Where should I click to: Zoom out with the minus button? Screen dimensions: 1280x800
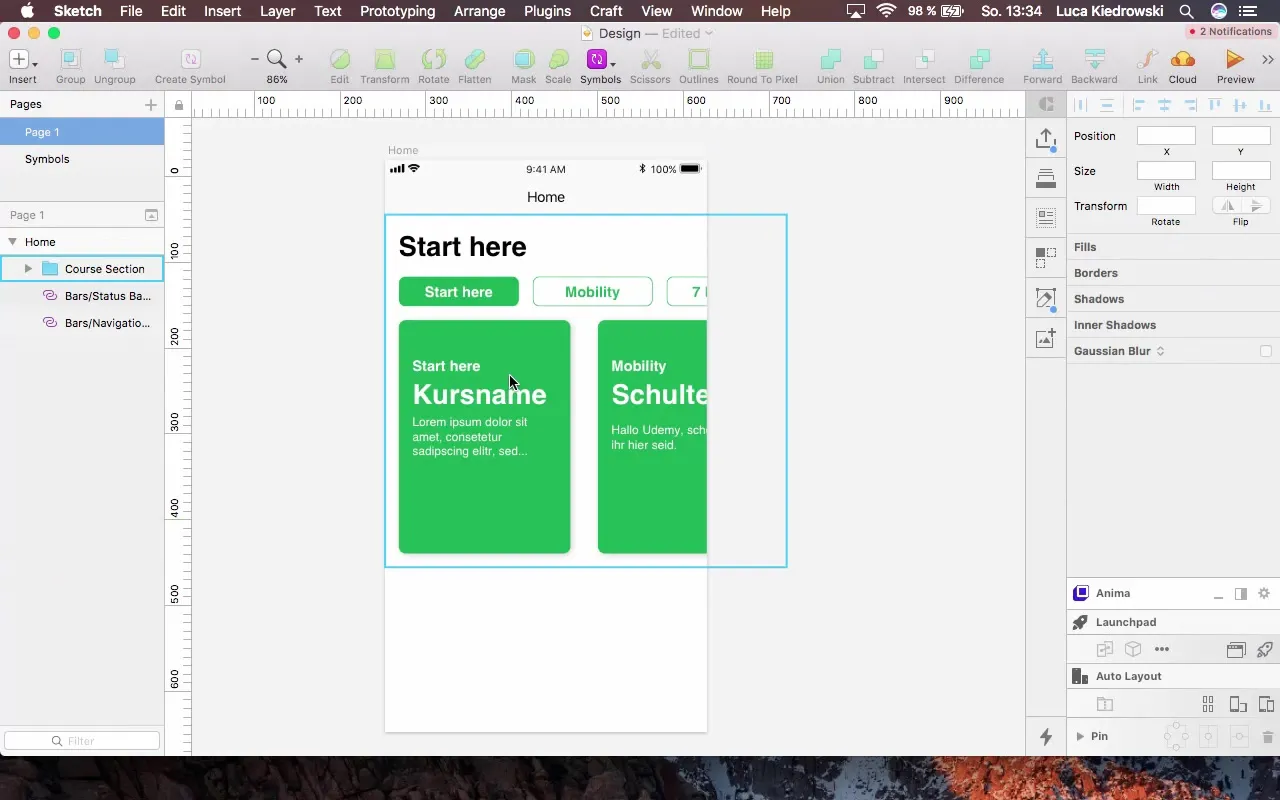(254, 60)
